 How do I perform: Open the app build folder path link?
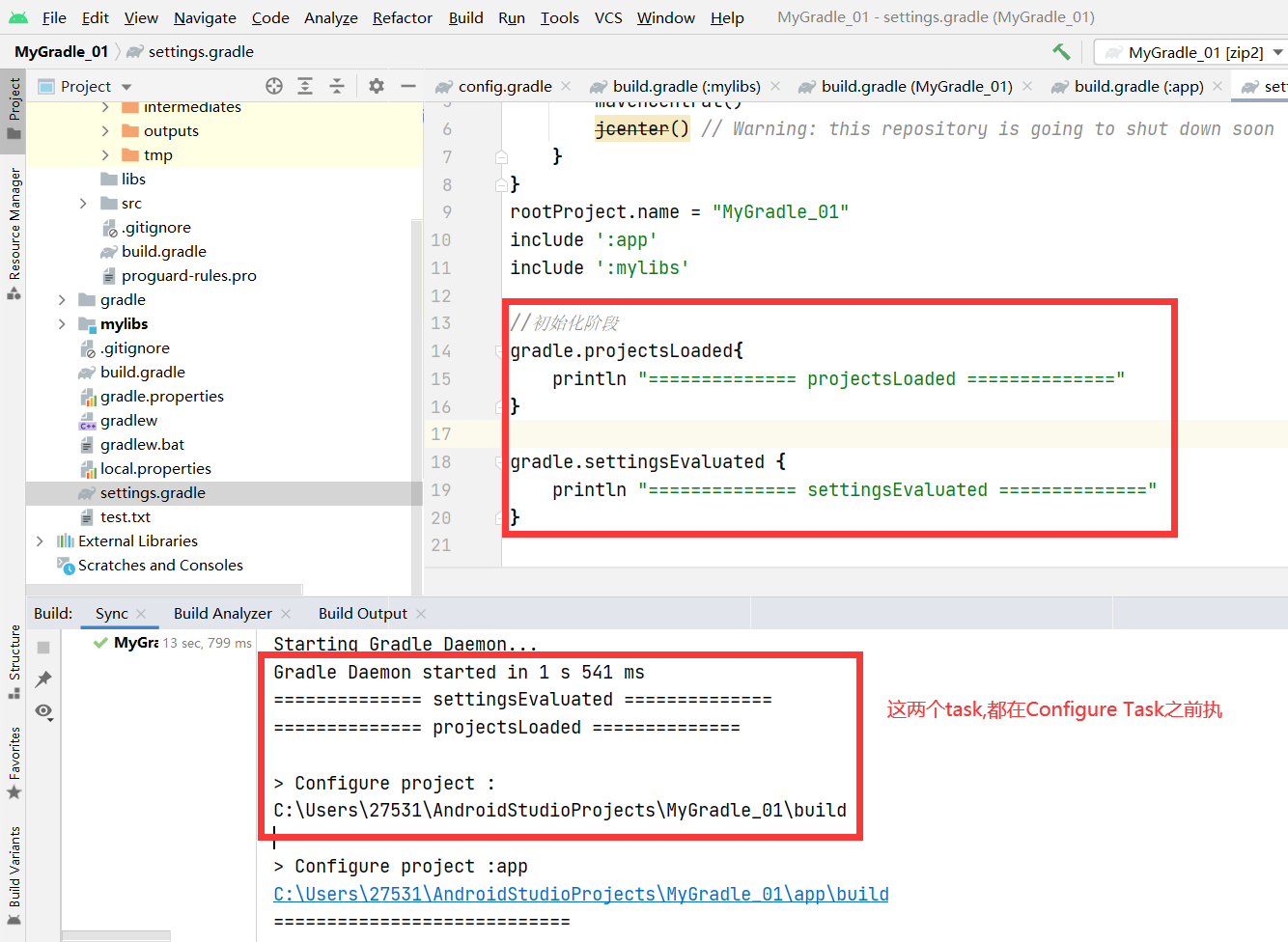click(580, 894)
